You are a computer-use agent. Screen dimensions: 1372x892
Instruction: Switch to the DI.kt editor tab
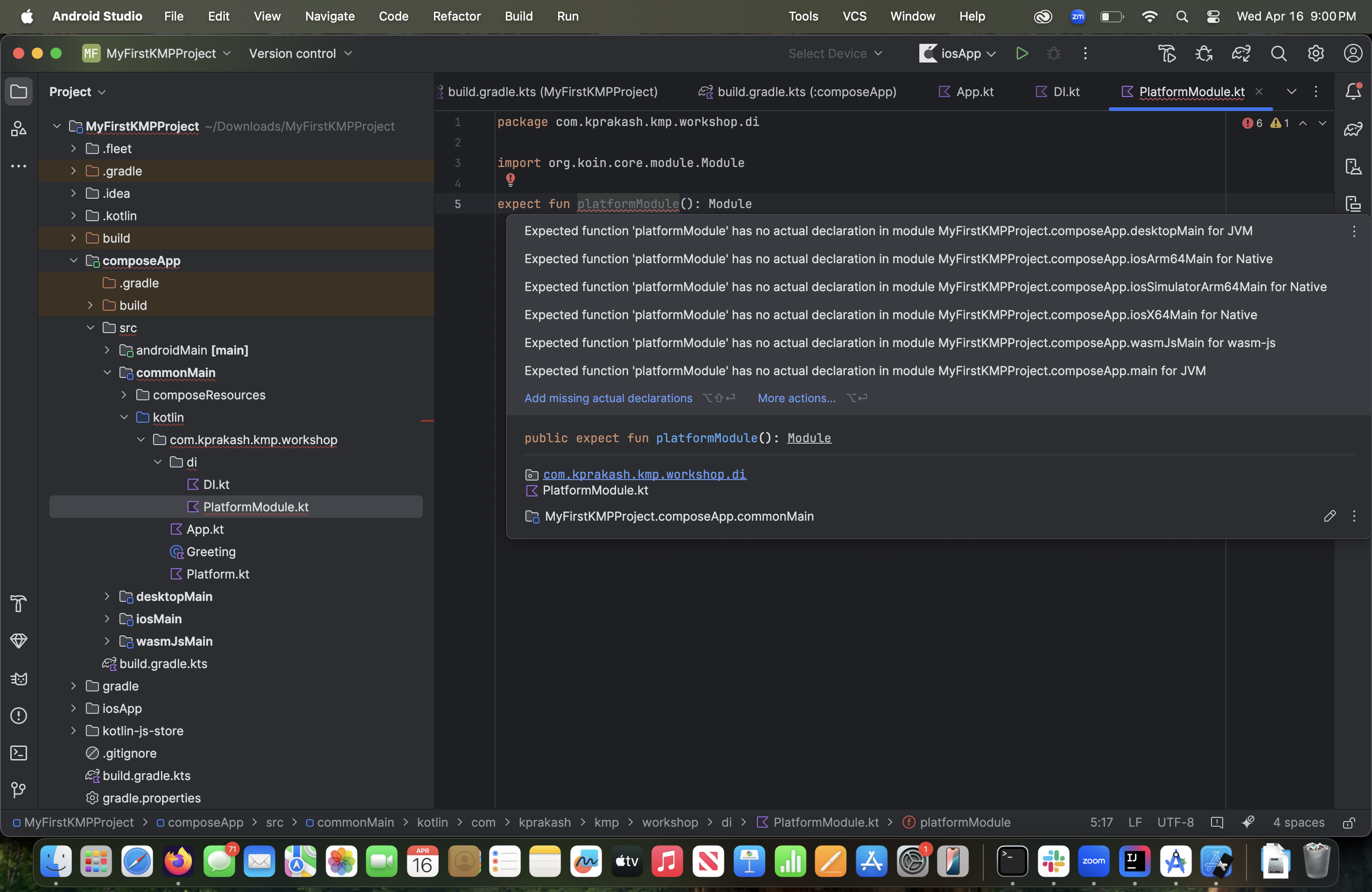click(1057, 91)
